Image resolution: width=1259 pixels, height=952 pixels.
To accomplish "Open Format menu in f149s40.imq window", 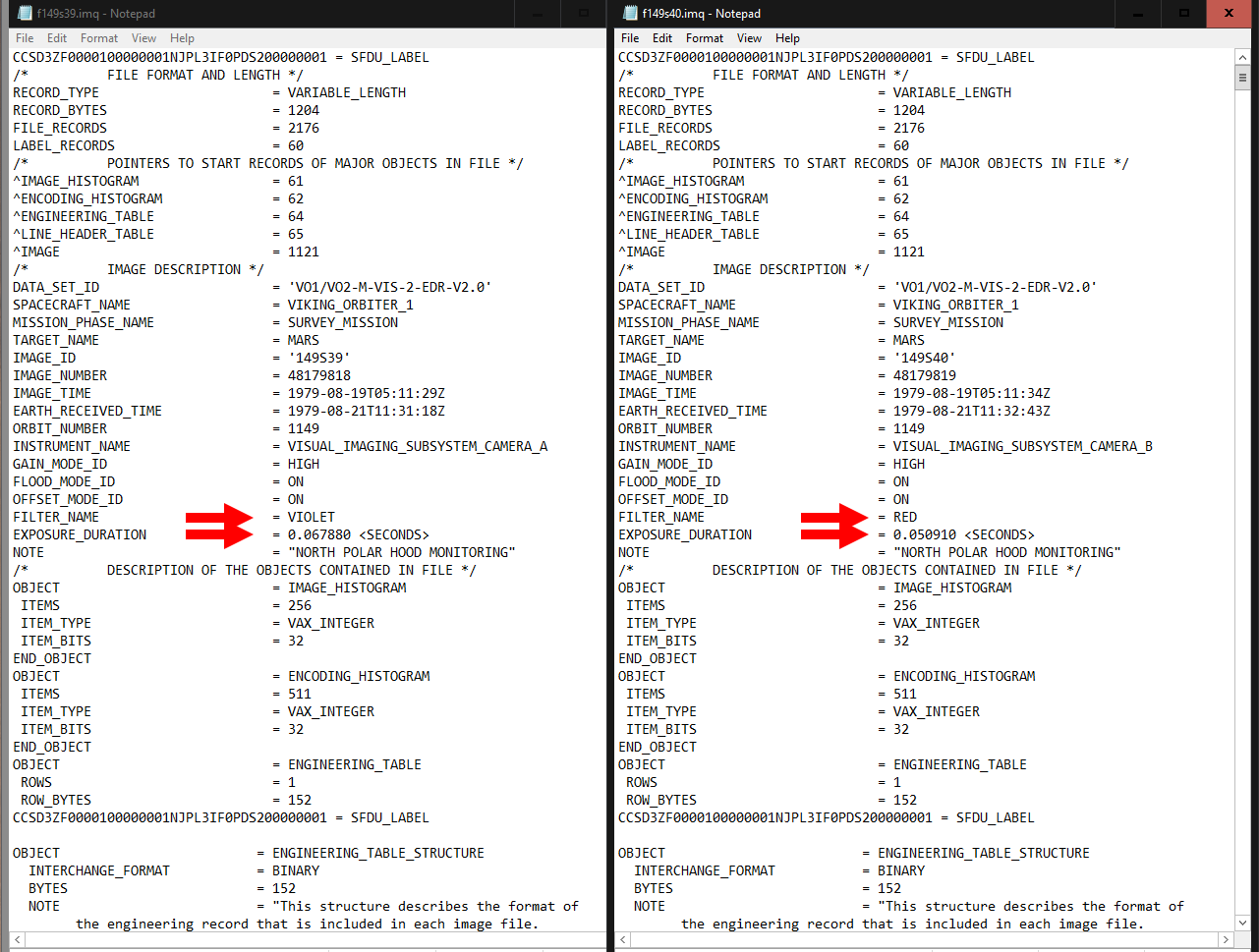I will [x=705, y=38].
